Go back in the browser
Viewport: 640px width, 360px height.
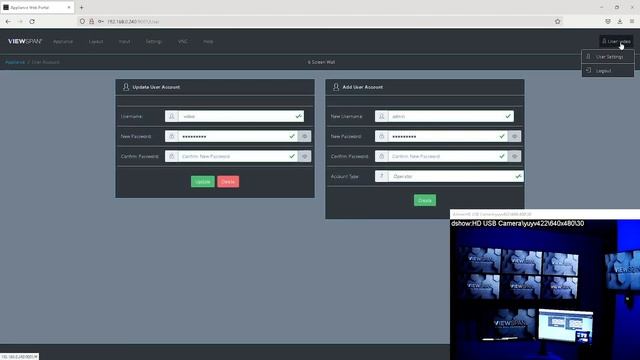[x=8, y=21]
